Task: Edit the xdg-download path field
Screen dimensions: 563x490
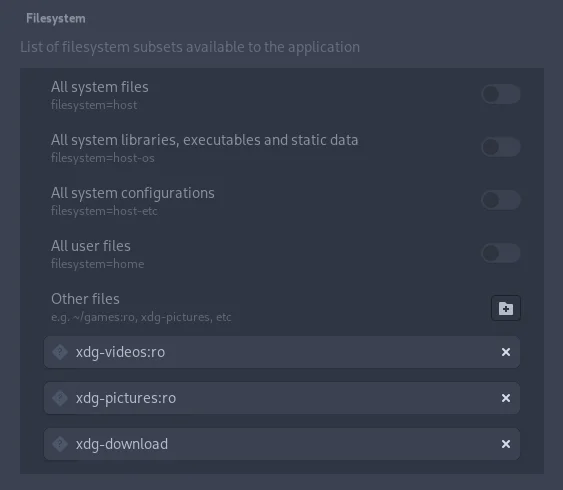Action: 282,444
